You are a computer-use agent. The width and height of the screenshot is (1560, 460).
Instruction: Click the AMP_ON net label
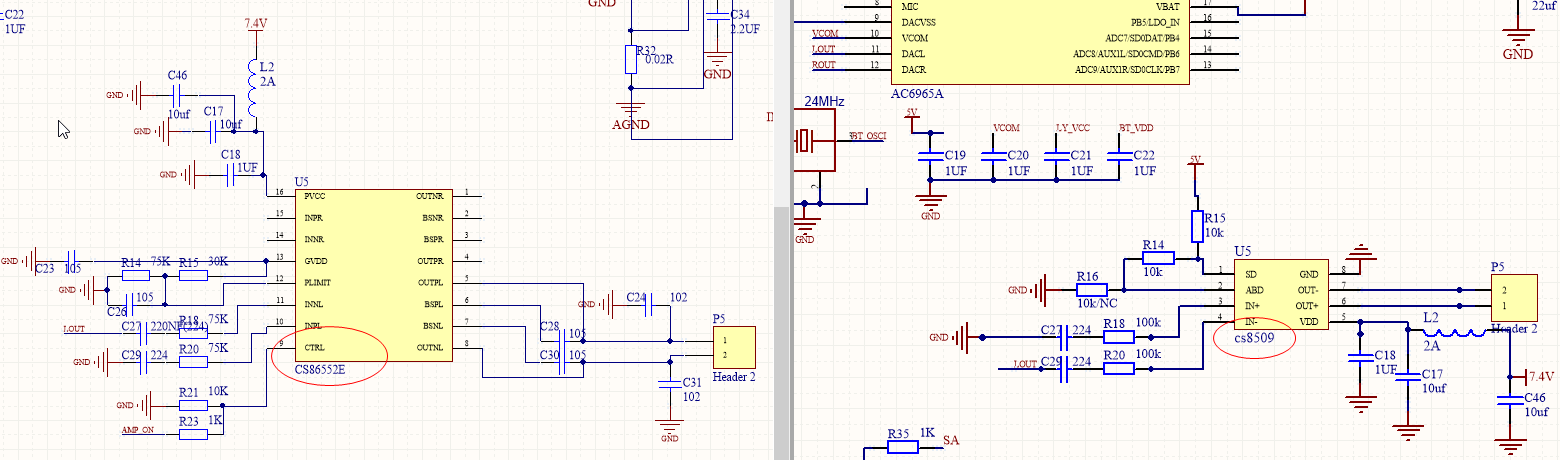pyautogui.click(x=139, y=429)
